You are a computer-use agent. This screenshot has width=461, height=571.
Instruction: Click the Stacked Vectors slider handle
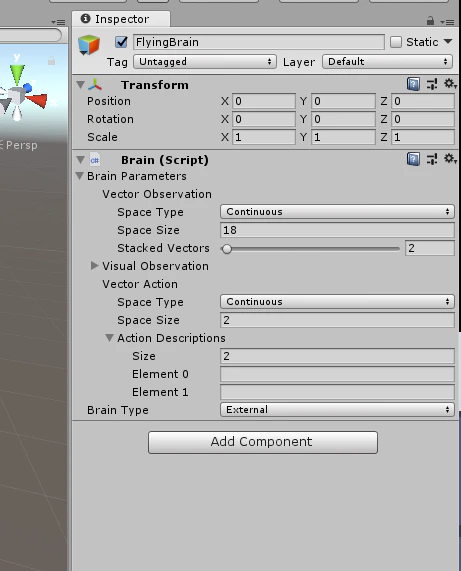(227, 249)
